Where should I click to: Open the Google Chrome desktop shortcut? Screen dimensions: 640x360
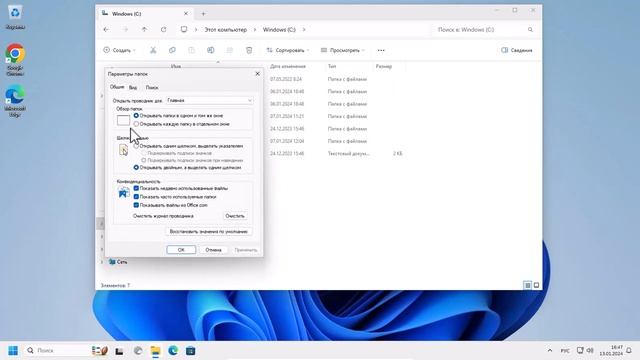[15, 60]
